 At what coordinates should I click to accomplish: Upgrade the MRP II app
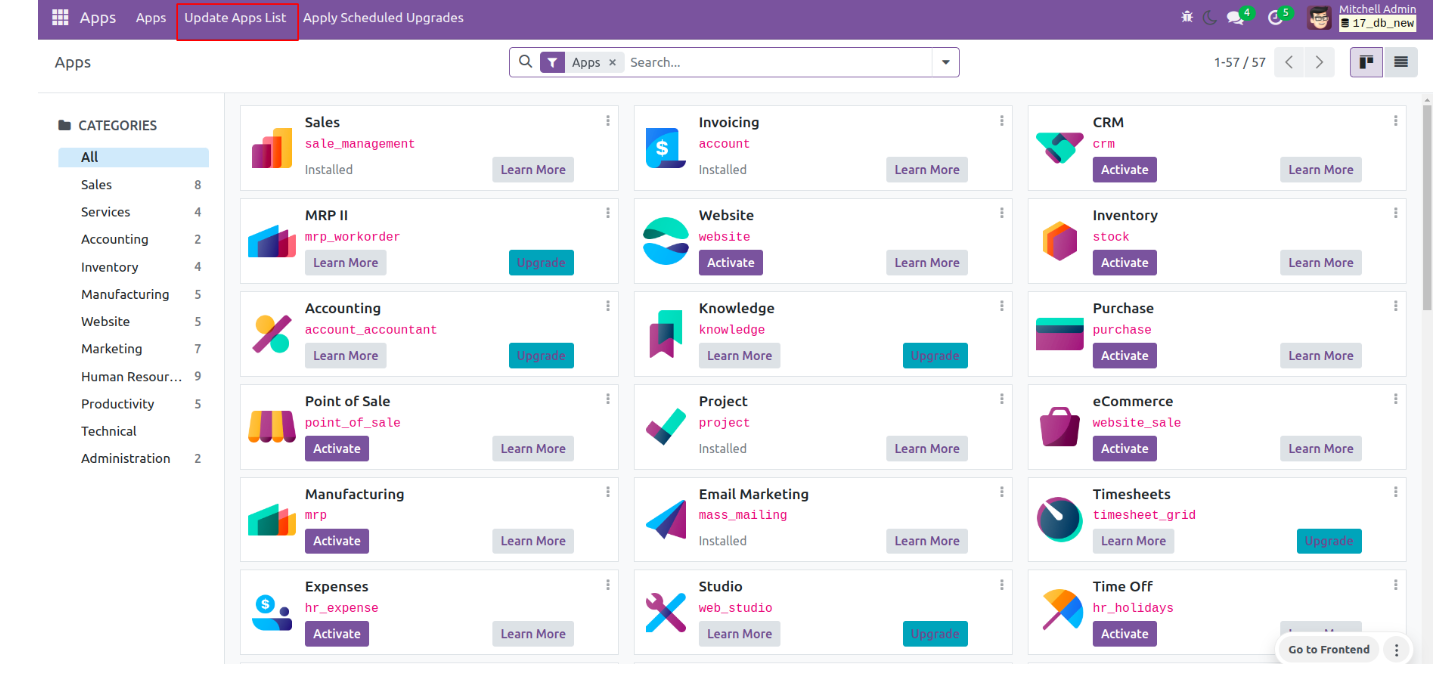(541, 263)
